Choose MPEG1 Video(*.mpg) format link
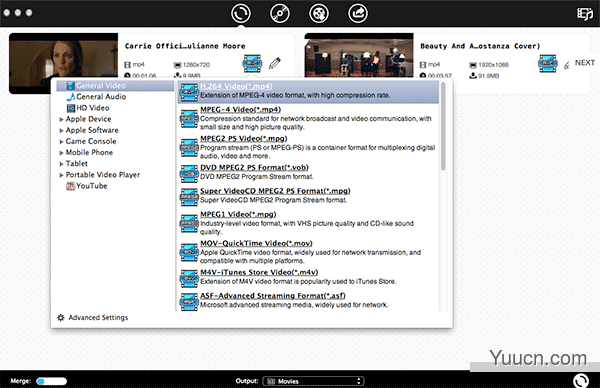Viewport: 600px width, 388px height. (x=238, y=214)
